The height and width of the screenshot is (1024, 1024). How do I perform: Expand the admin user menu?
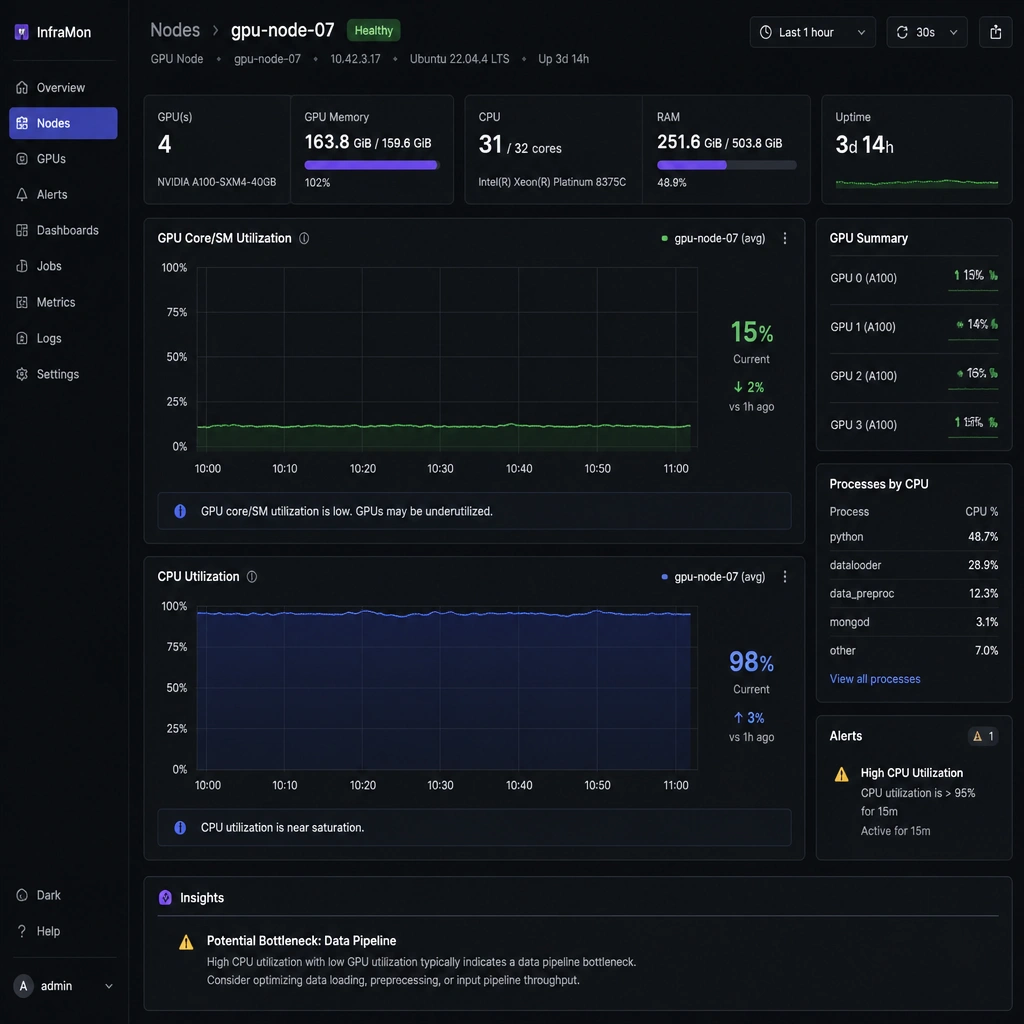click(x=63, y=986)
